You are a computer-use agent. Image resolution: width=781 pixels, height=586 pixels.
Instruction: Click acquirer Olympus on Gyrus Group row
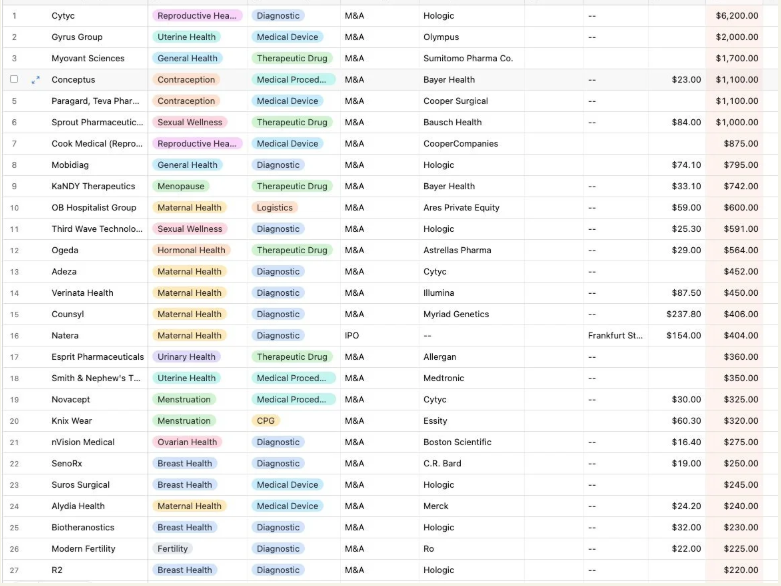click(x=441, y=37)
